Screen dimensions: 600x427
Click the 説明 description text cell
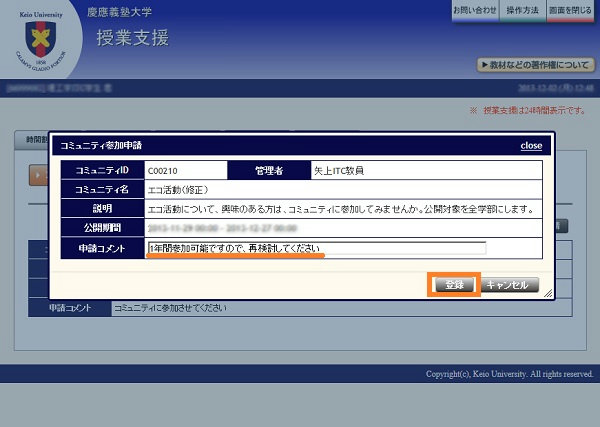click(340, 210)
